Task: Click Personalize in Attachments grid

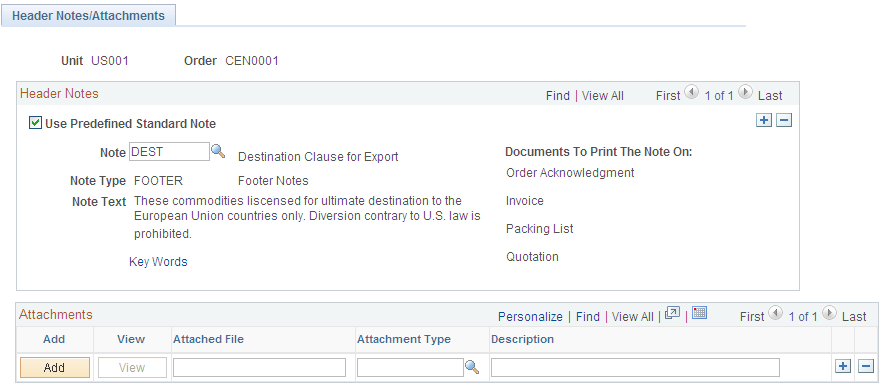Action: 530,317
